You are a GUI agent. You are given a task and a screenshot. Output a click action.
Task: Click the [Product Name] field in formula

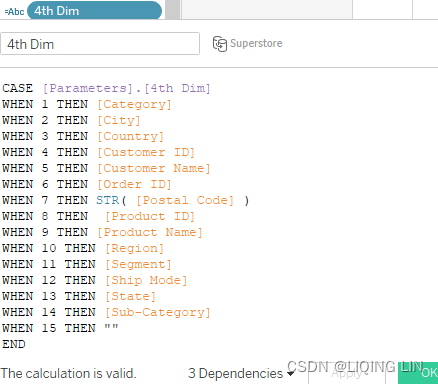(150, 232)
